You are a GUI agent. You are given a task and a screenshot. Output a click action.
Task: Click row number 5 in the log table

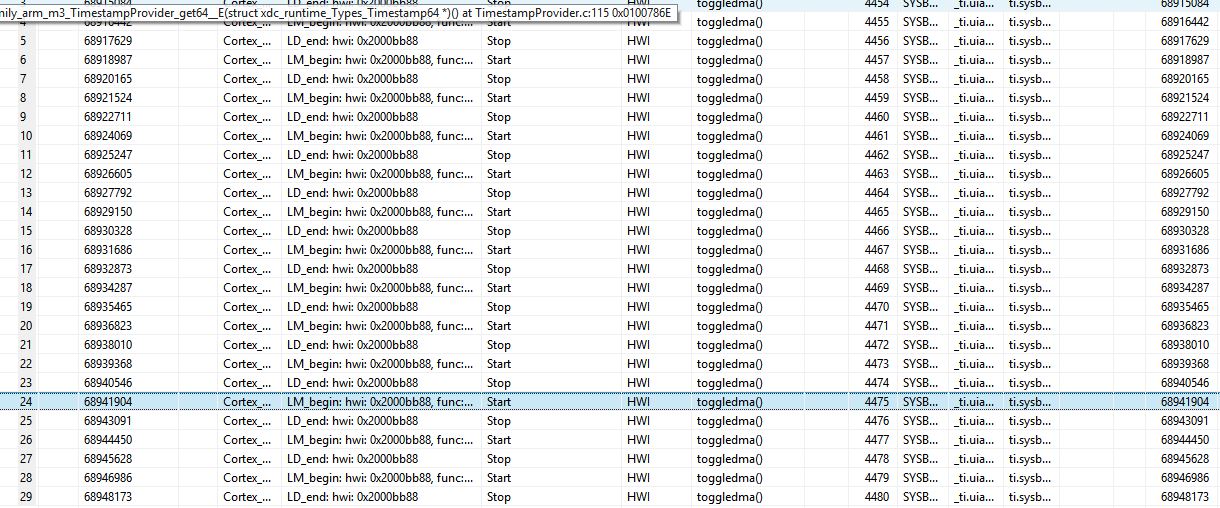coord(24,41)
